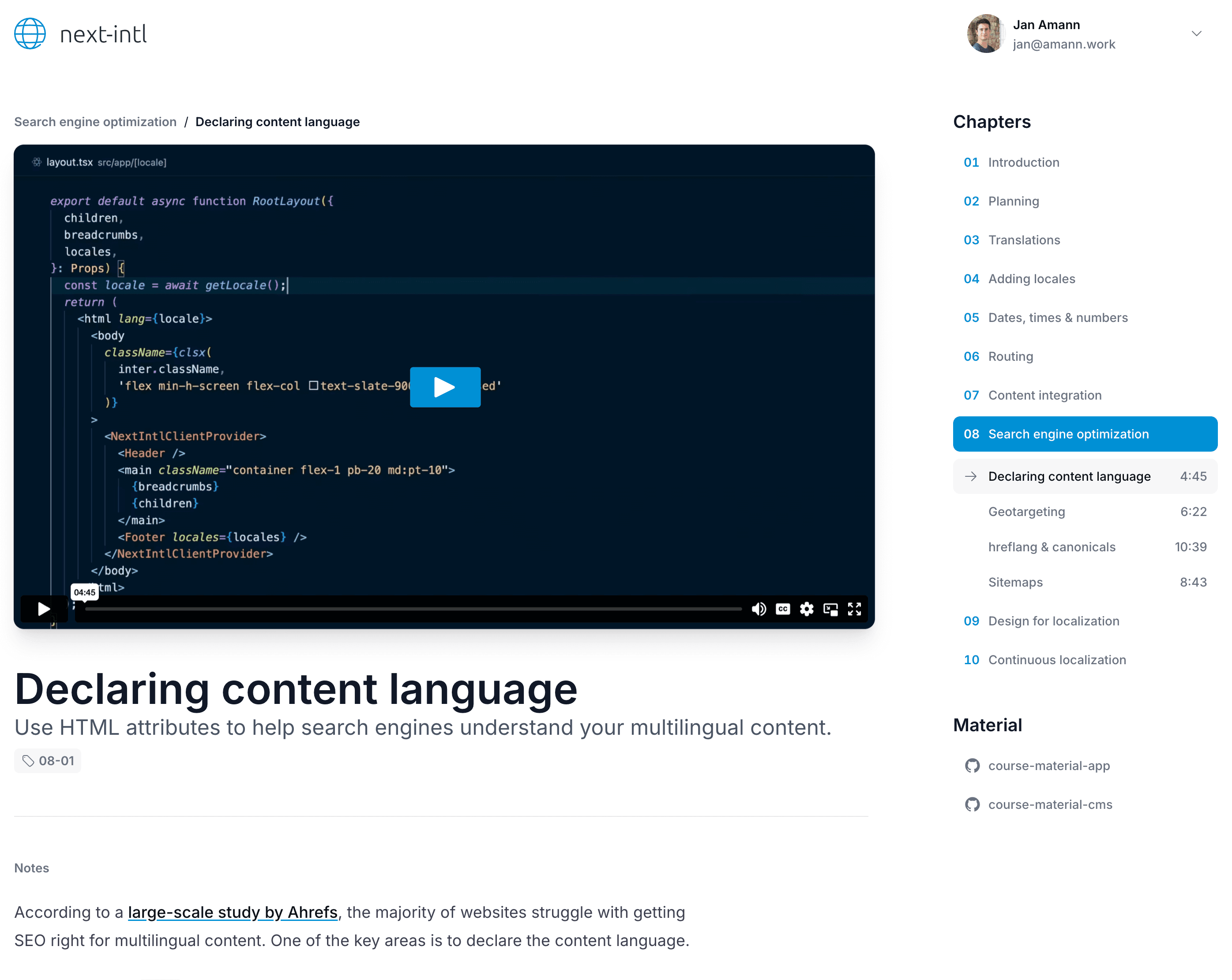Open video settings gear icon
The height and width of the screenshot is (980, 1232).
807,610
